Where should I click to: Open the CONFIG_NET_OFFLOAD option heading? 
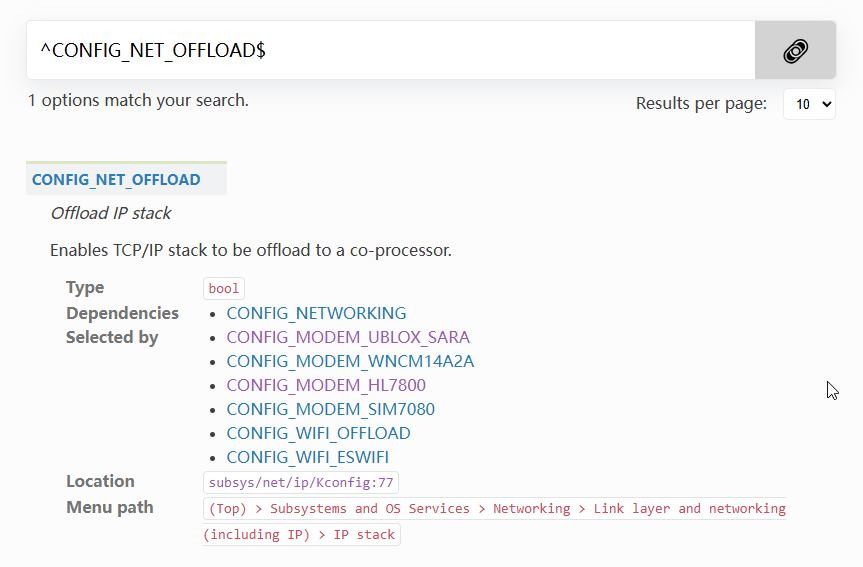click(116, 179)
